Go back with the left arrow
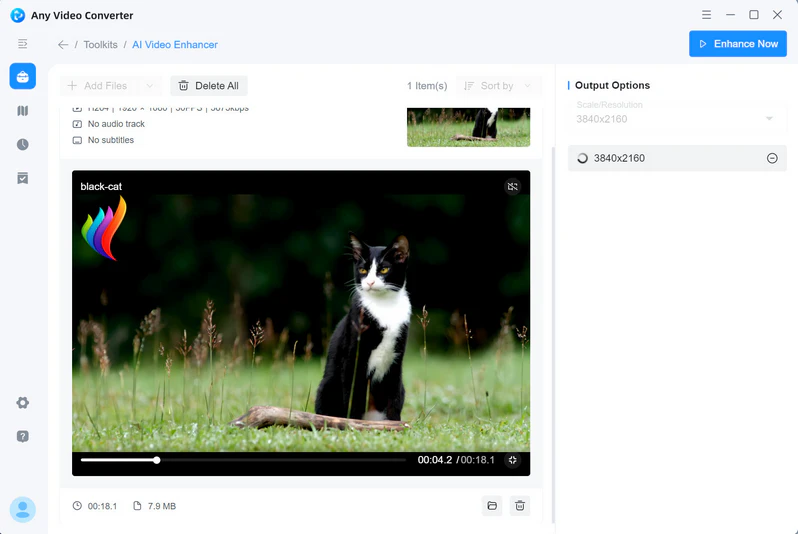This screenshot has width=798, height=534. coord(63,45)
